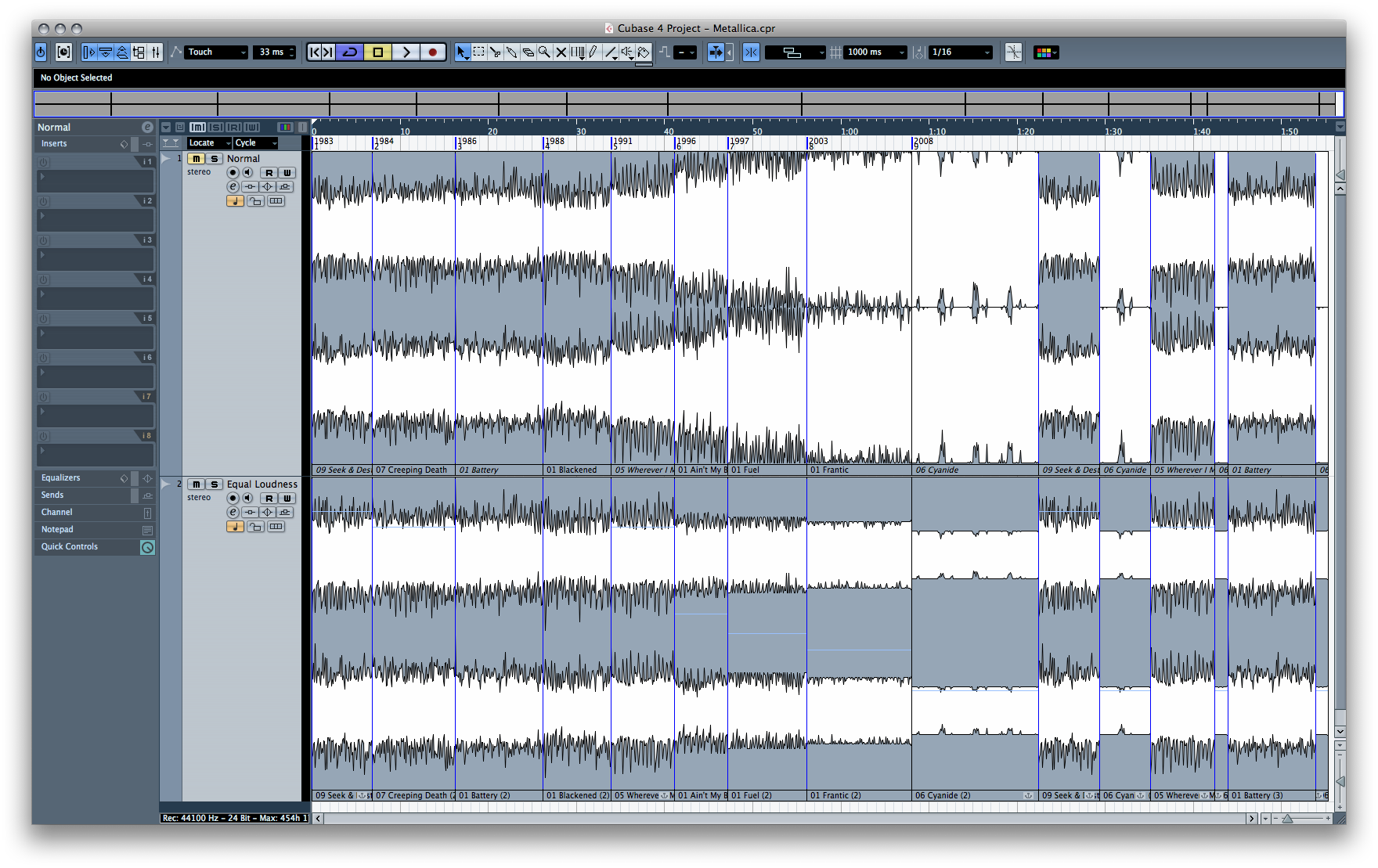Expand the Equal Loudness track lanes
This screenshot has width=1378, height=868.
click(x=166, y=484)
